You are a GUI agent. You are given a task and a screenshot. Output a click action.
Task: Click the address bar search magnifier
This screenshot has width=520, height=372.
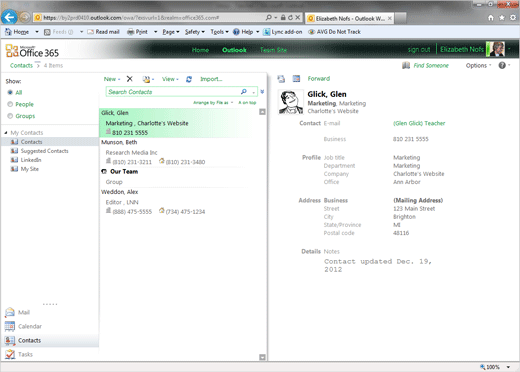pyautogui.click(x=269, y=17)
